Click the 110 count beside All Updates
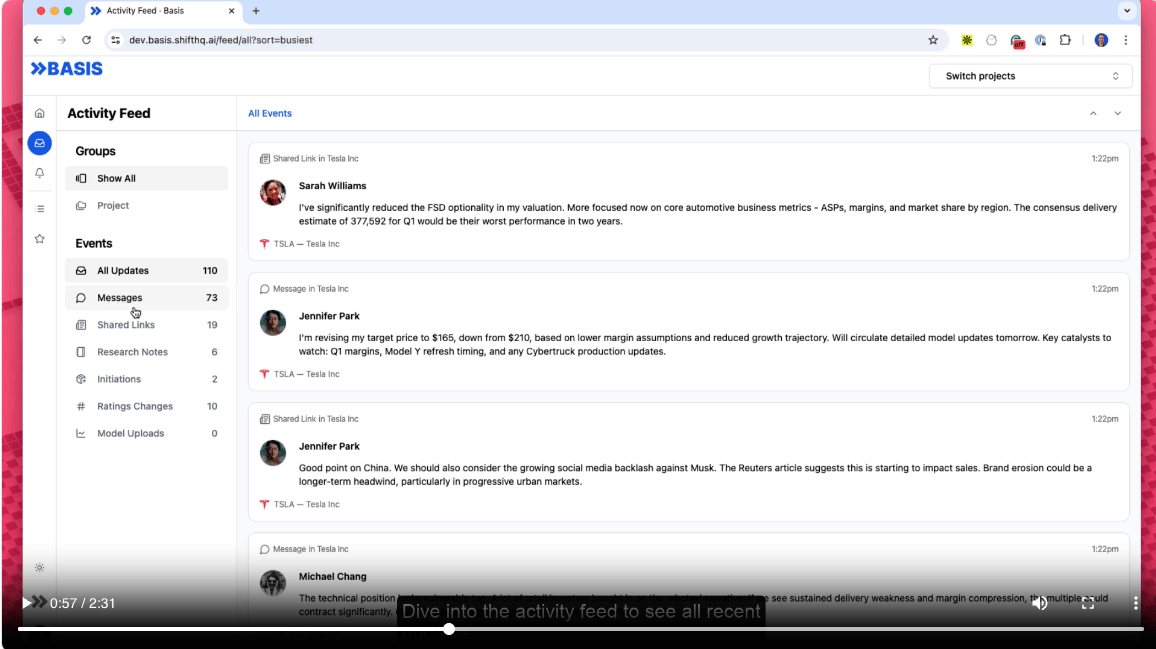The width and height of the screenshot is (1156, 649). (210, 271)
